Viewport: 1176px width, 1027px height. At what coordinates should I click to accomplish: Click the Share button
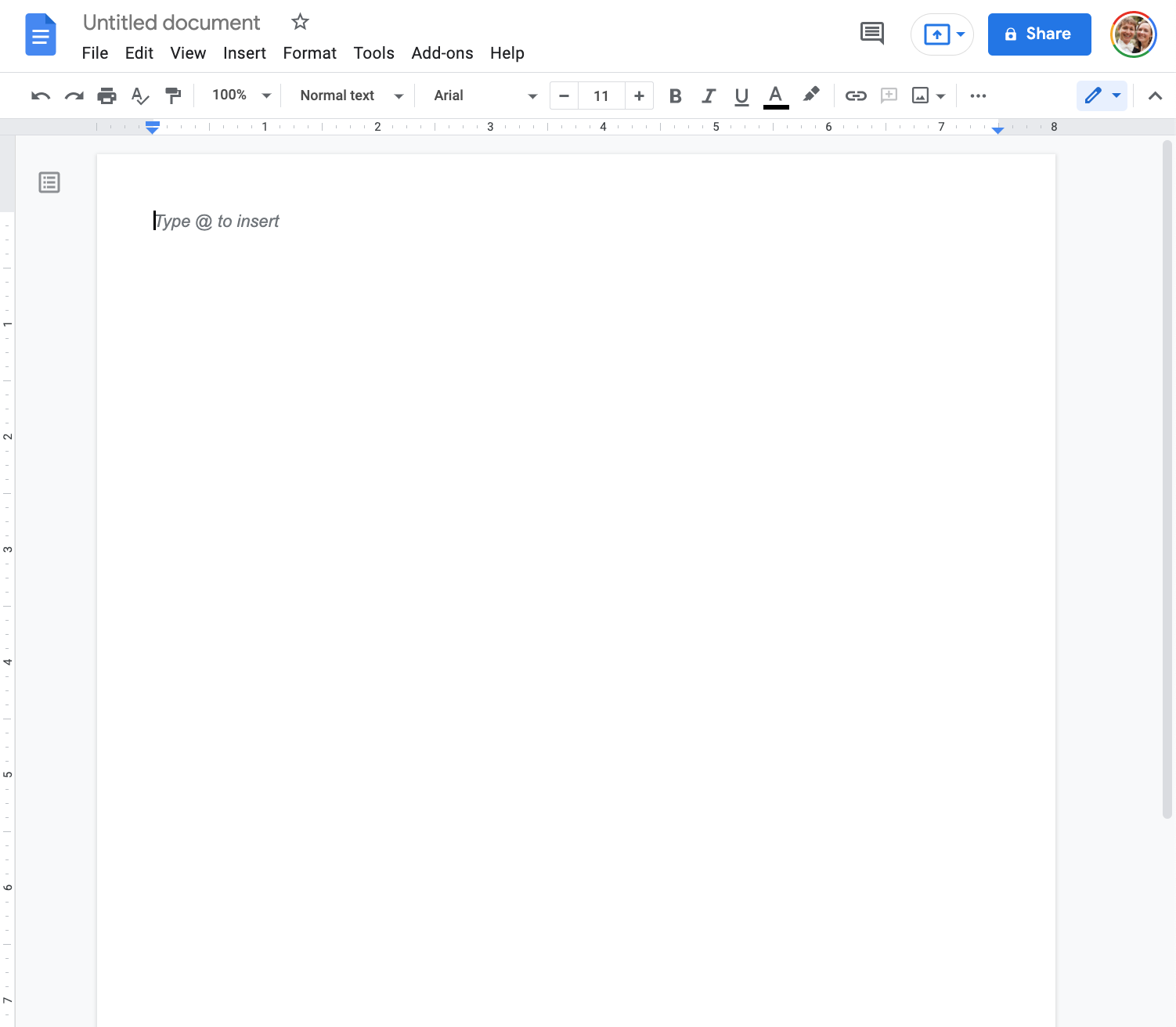point(1039,34)
